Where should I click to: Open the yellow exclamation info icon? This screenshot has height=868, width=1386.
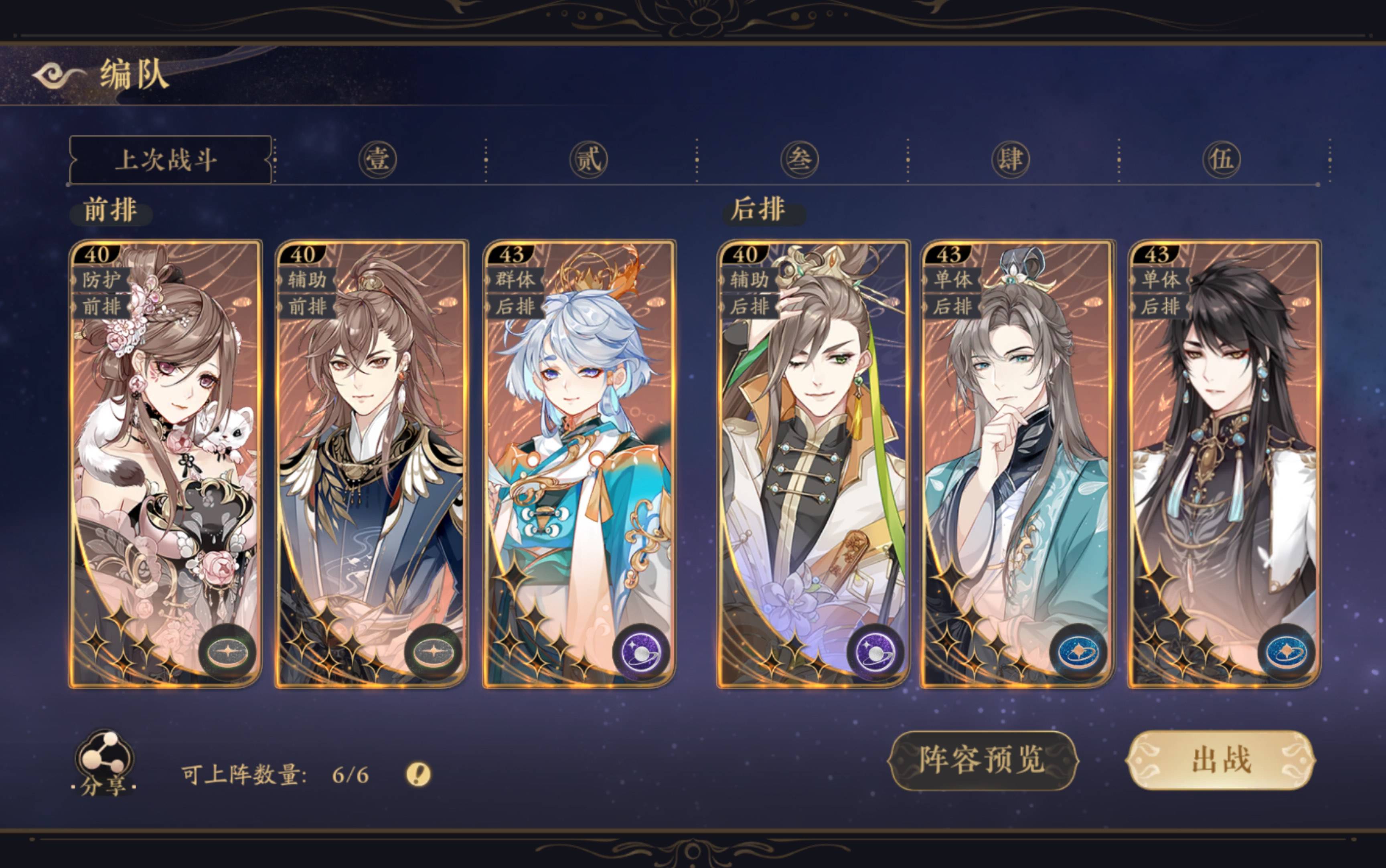click(418, 775)
